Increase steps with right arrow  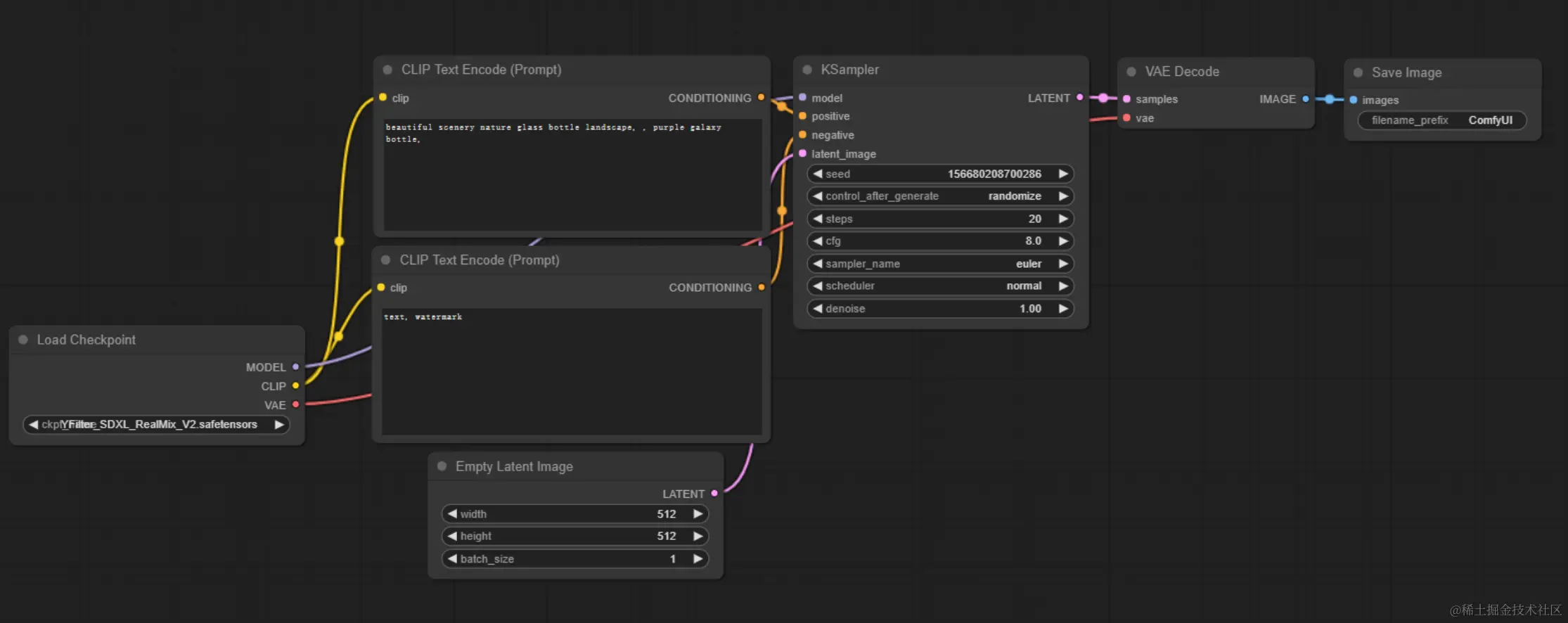point(1063,219)
